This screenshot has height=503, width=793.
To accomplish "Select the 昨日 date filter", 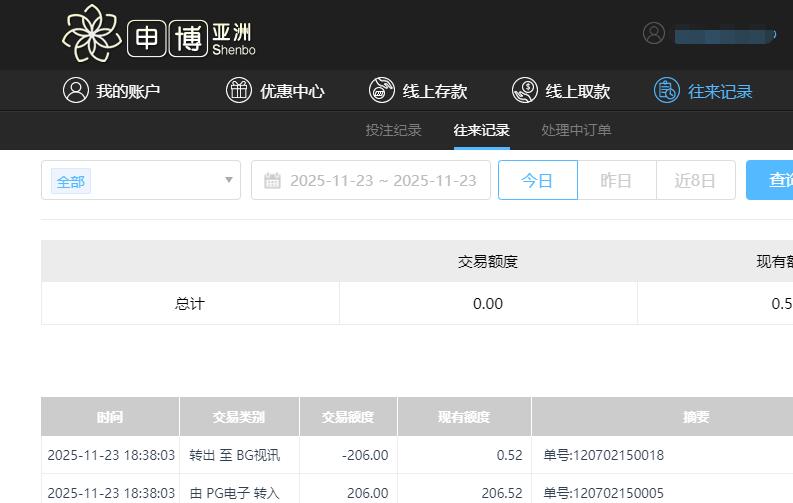I will click(616, 180).
